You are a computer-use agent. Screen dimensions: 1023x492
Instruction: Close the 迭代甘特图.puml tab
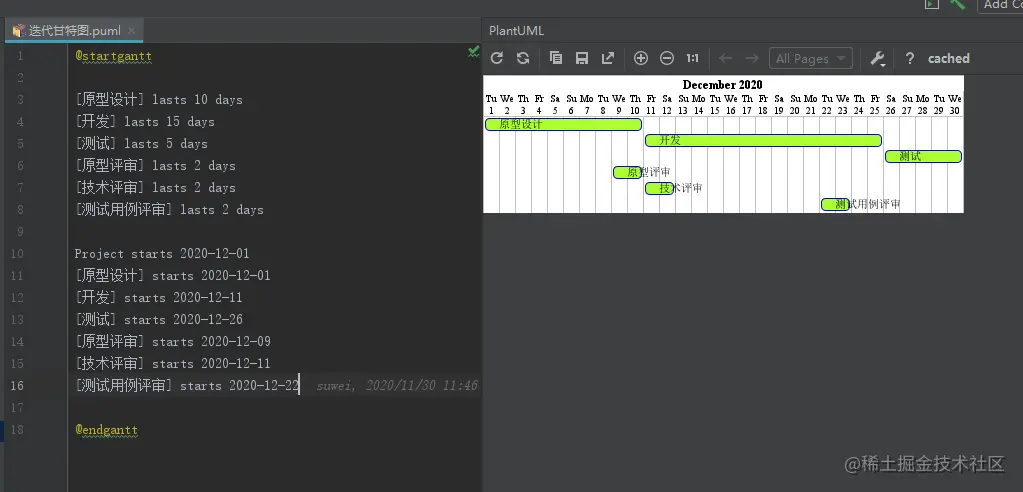(x=131, y=31)
